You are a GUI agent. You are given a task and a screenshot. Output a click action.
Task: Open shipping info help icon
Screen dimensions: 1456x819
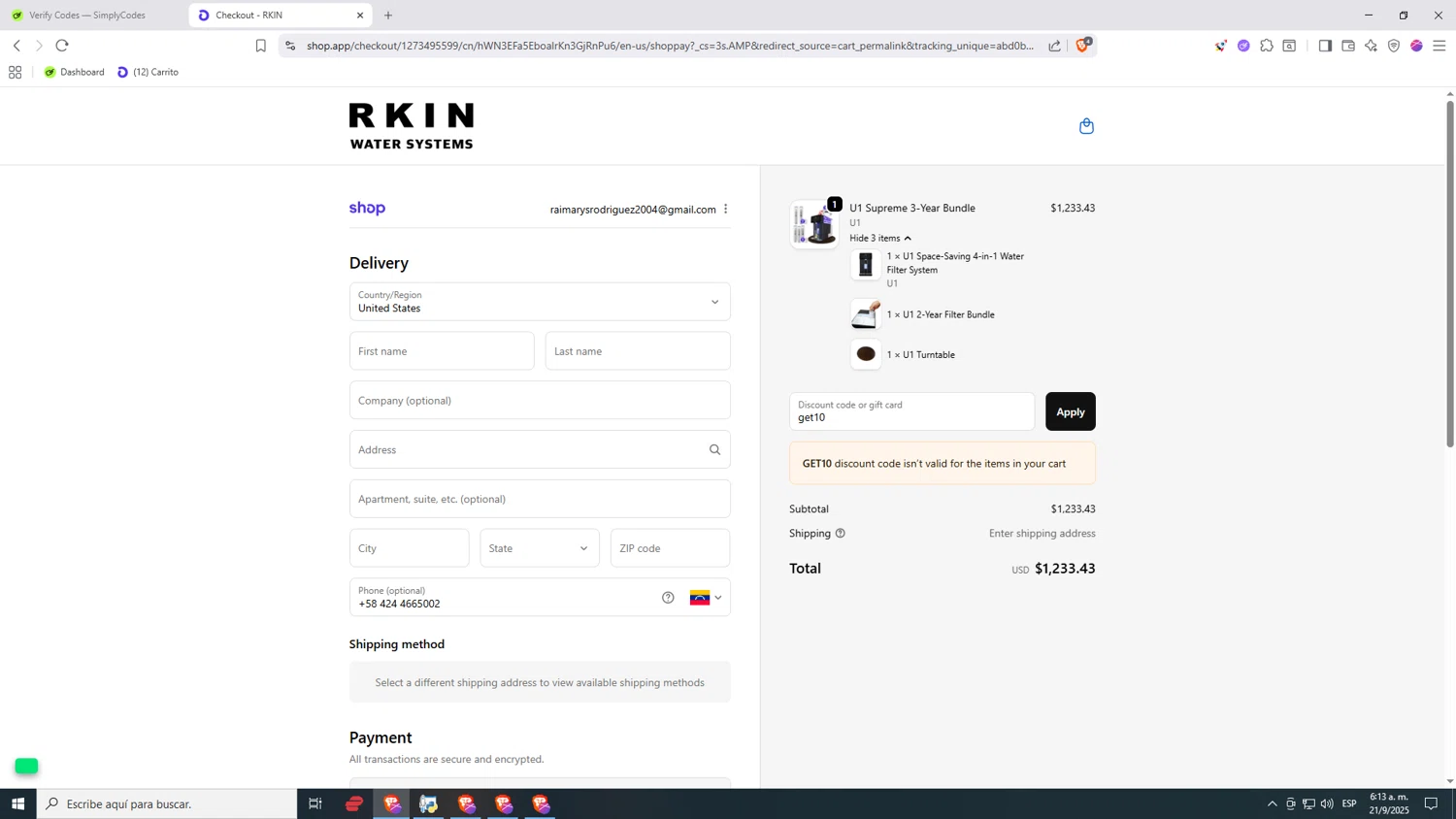[x=841, y=534]
